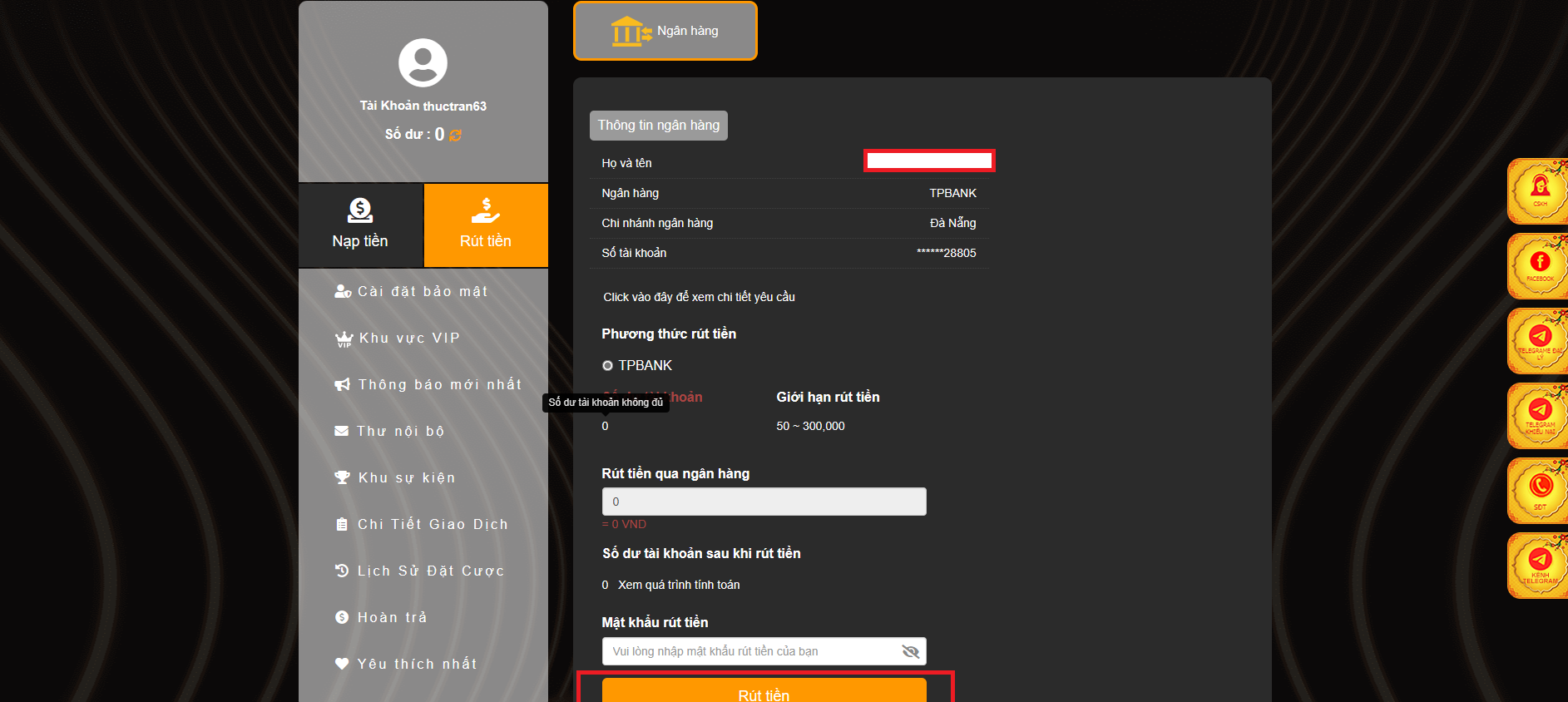This screenshot has width=1568, height=702.
Task: Select the TPBANK radio option
Action: [x=607, y=366]
